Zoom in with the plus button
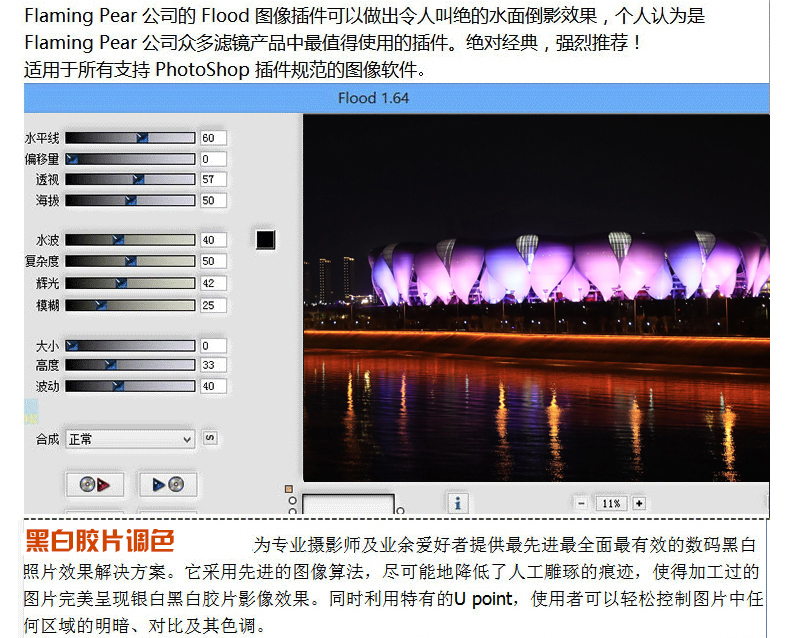 point(639,503)
